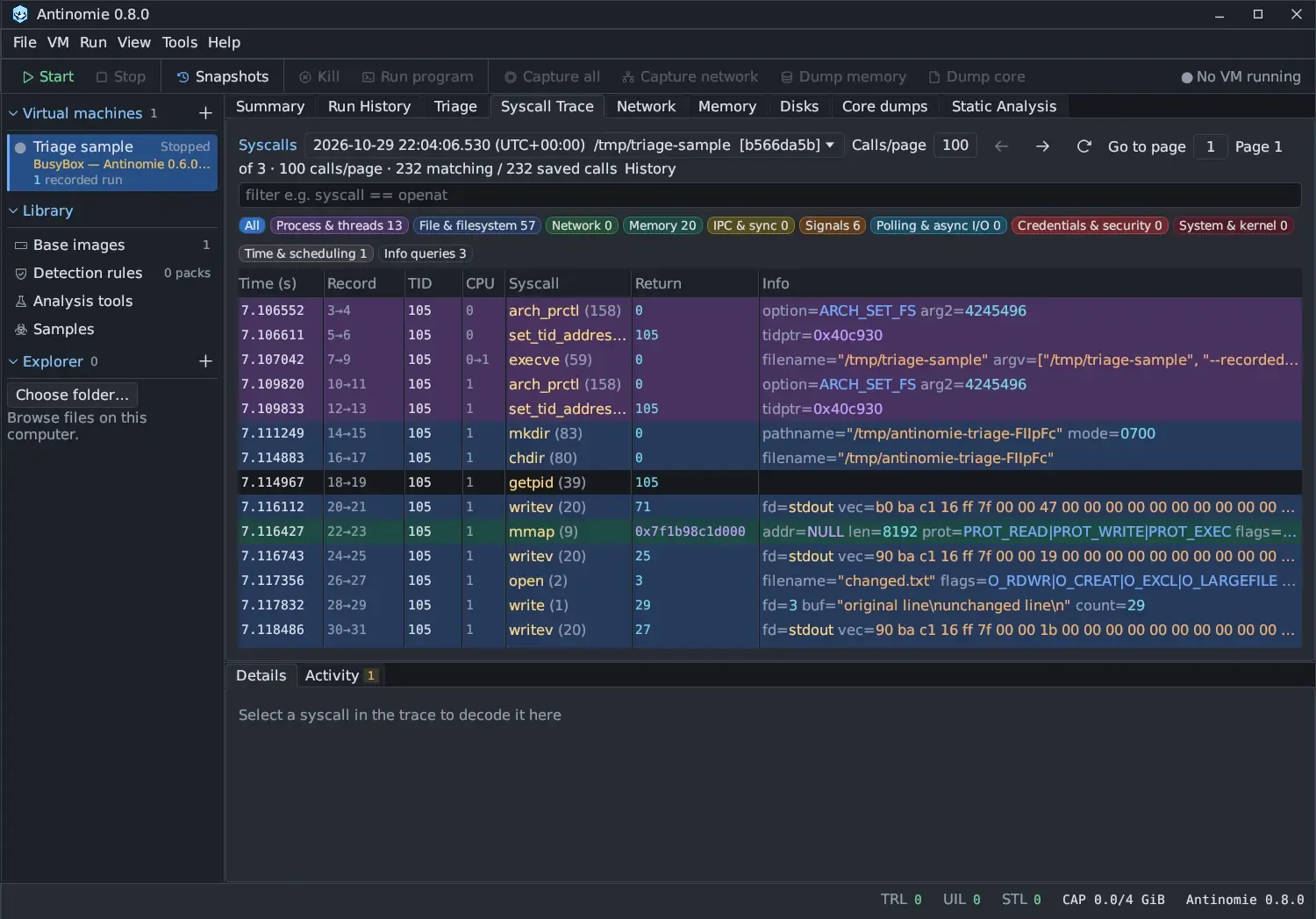The width and height of the screenshot is (1316, 919).
Task: Open the History link
Action: [650, 168]
